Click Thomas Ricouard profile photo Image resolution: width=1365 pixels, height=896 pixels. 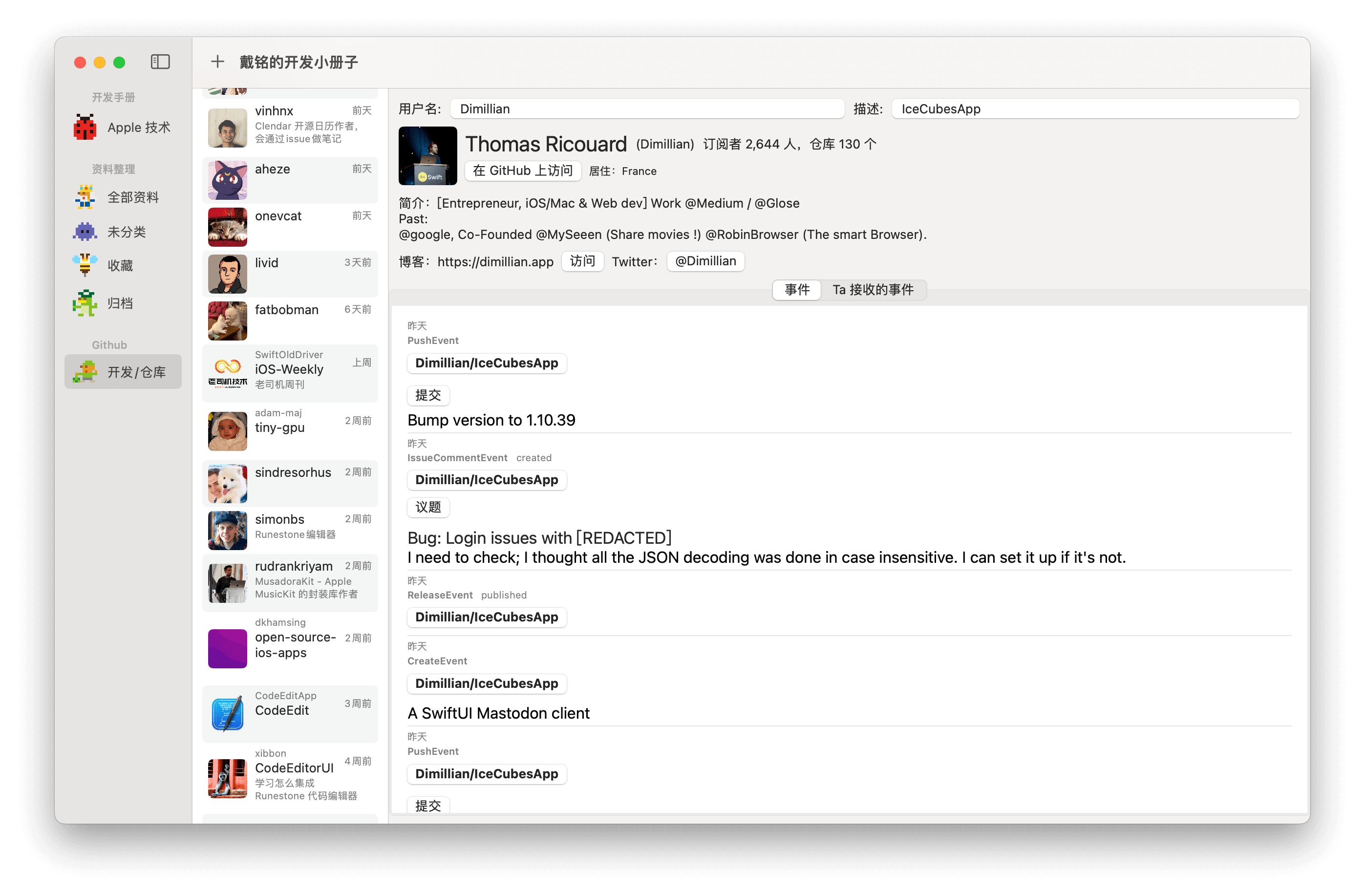(428, 156)
